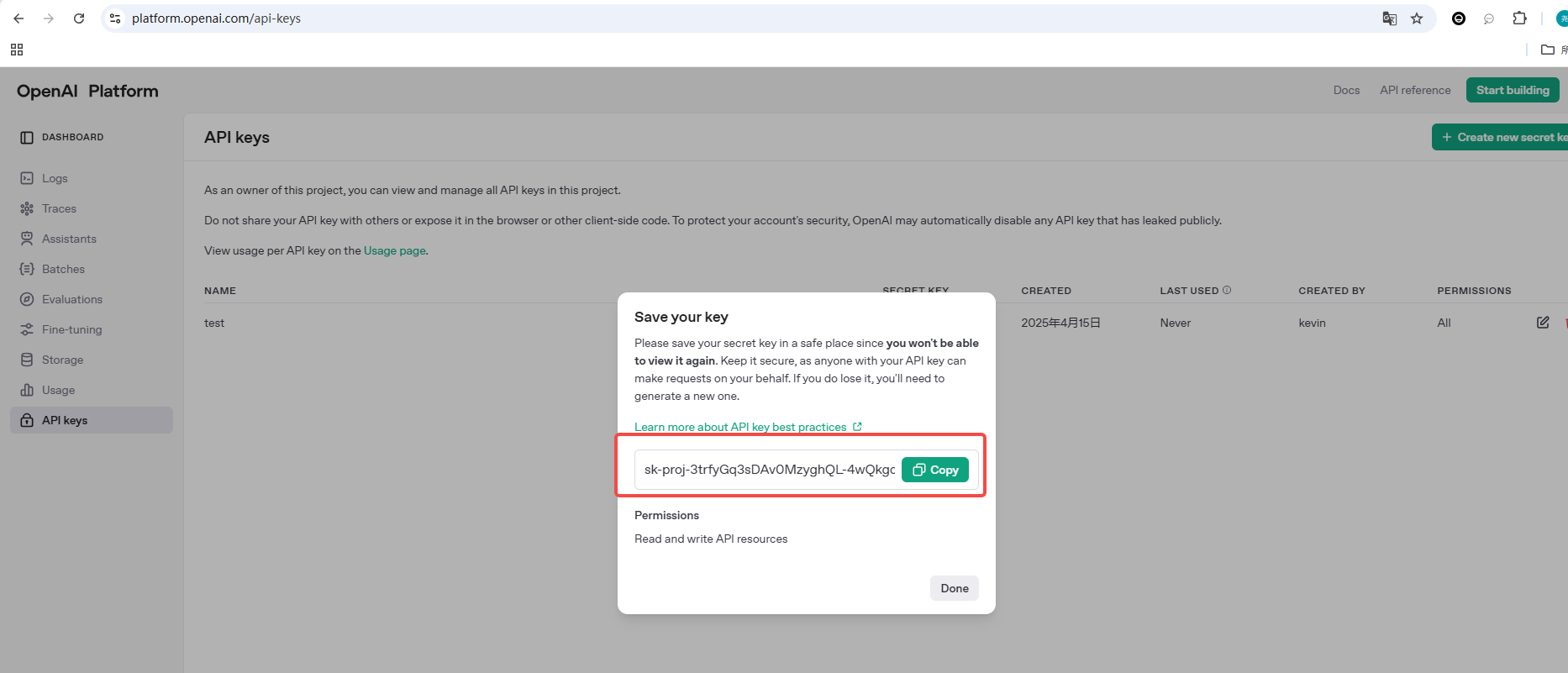Screen dimensions: 1568x673
Task: Select API keys in sidebar
Action: pos(92,420)
